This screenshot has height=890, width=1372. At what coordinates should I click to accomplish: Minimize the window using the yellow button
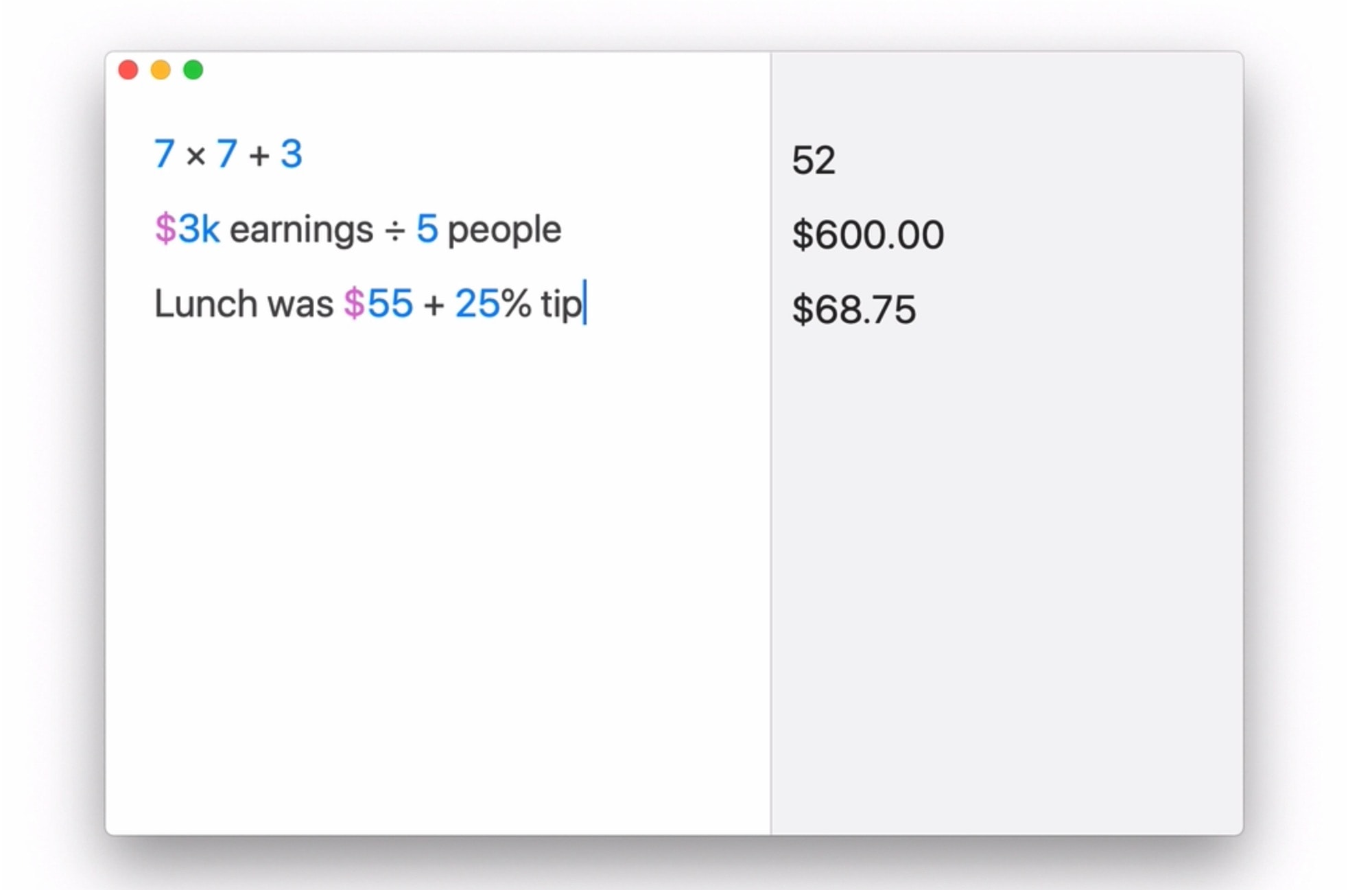(161, 70)
